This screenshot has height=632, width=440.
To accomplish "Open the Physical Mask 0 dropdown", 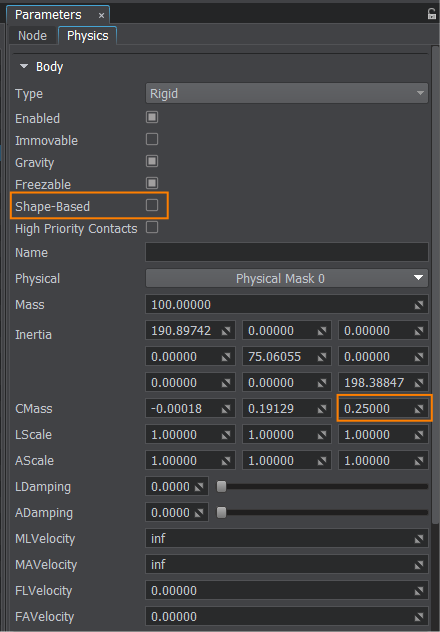I will [286, 279].
